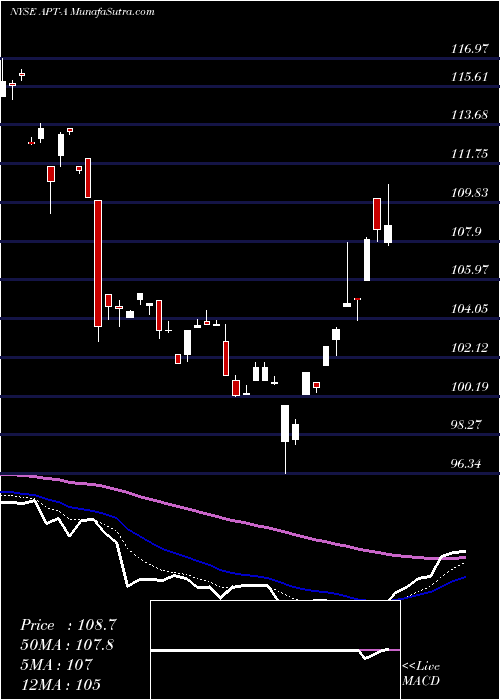The image size is (500, 700).
Task: Click the tall red candlestick falling from 109.83
Action: point(98,271)
